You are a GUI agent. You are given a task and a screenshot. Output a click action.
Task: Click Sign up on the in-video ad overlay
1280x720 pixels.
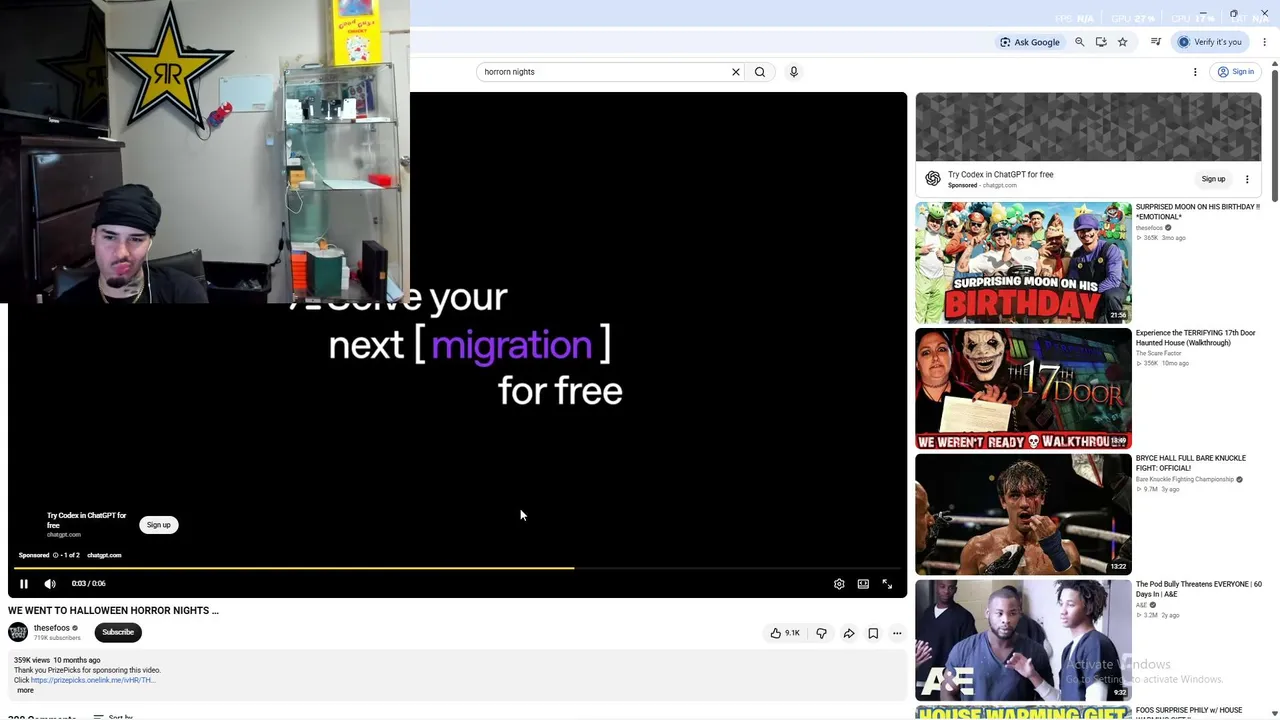pos(159,525)
